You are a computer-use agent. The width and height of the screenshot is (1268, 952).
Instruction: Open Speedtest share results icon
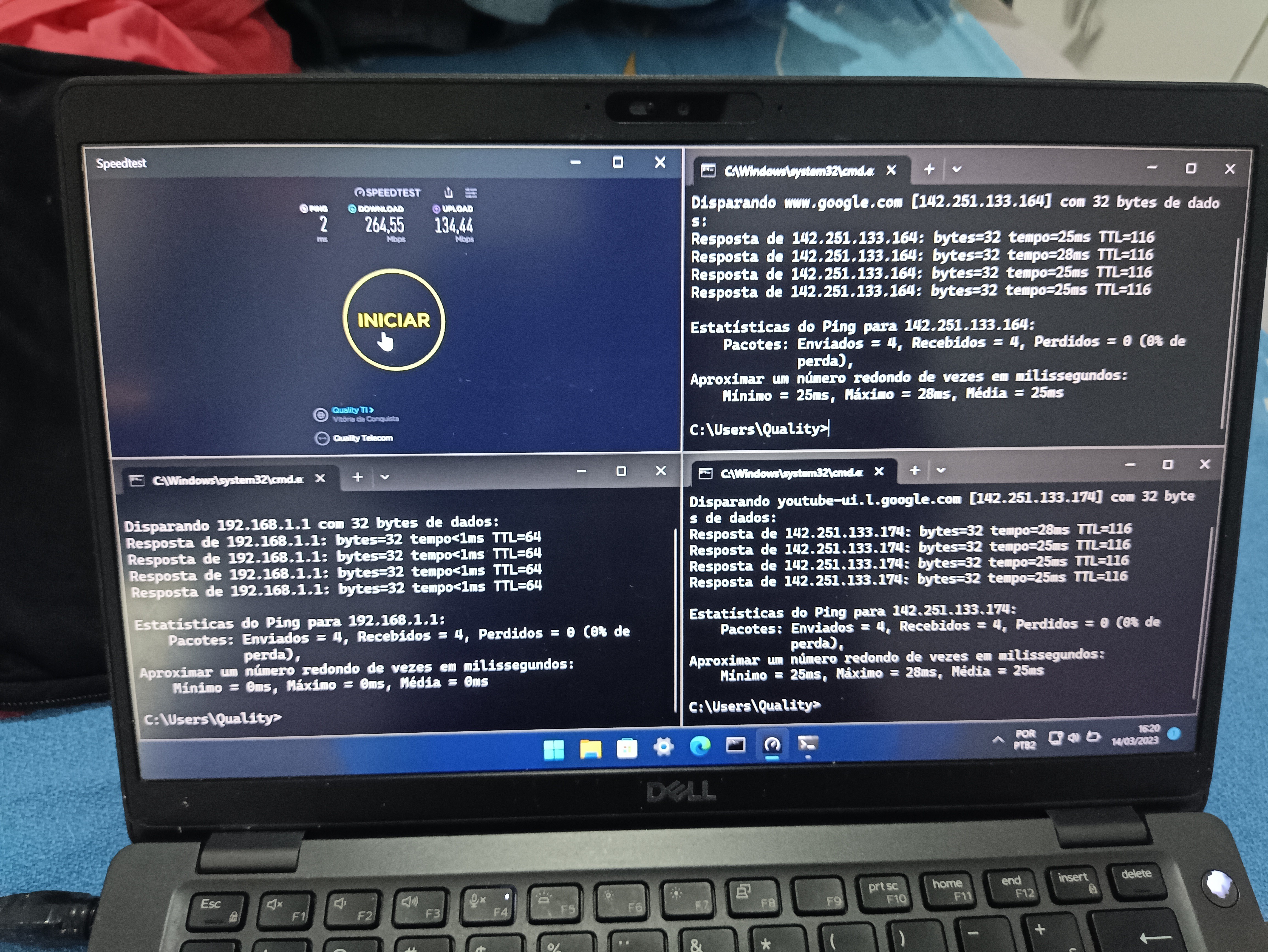tap(448, 192)
